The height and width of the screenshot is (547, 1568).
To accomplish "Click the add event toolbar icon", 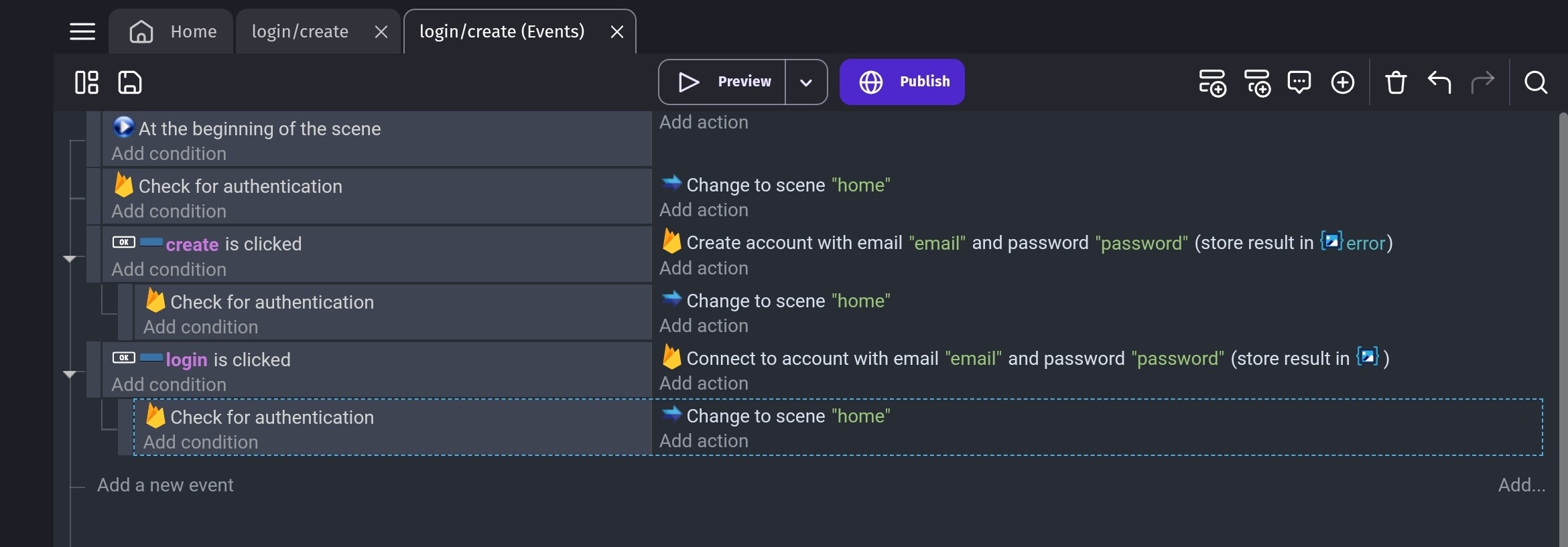I will pos(1212,83).
